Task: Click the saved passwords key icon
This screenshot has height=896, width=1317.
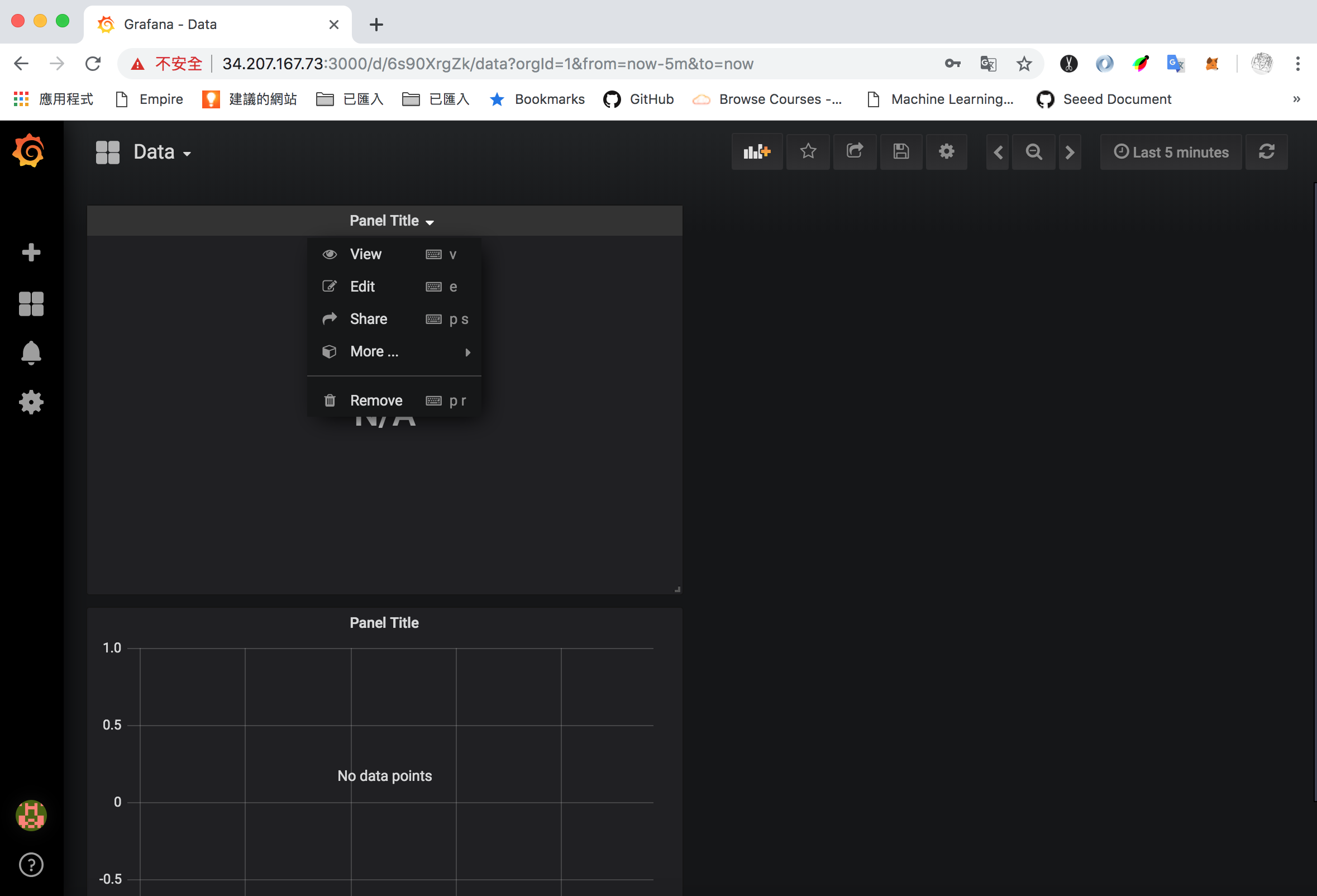Action: 953,64
